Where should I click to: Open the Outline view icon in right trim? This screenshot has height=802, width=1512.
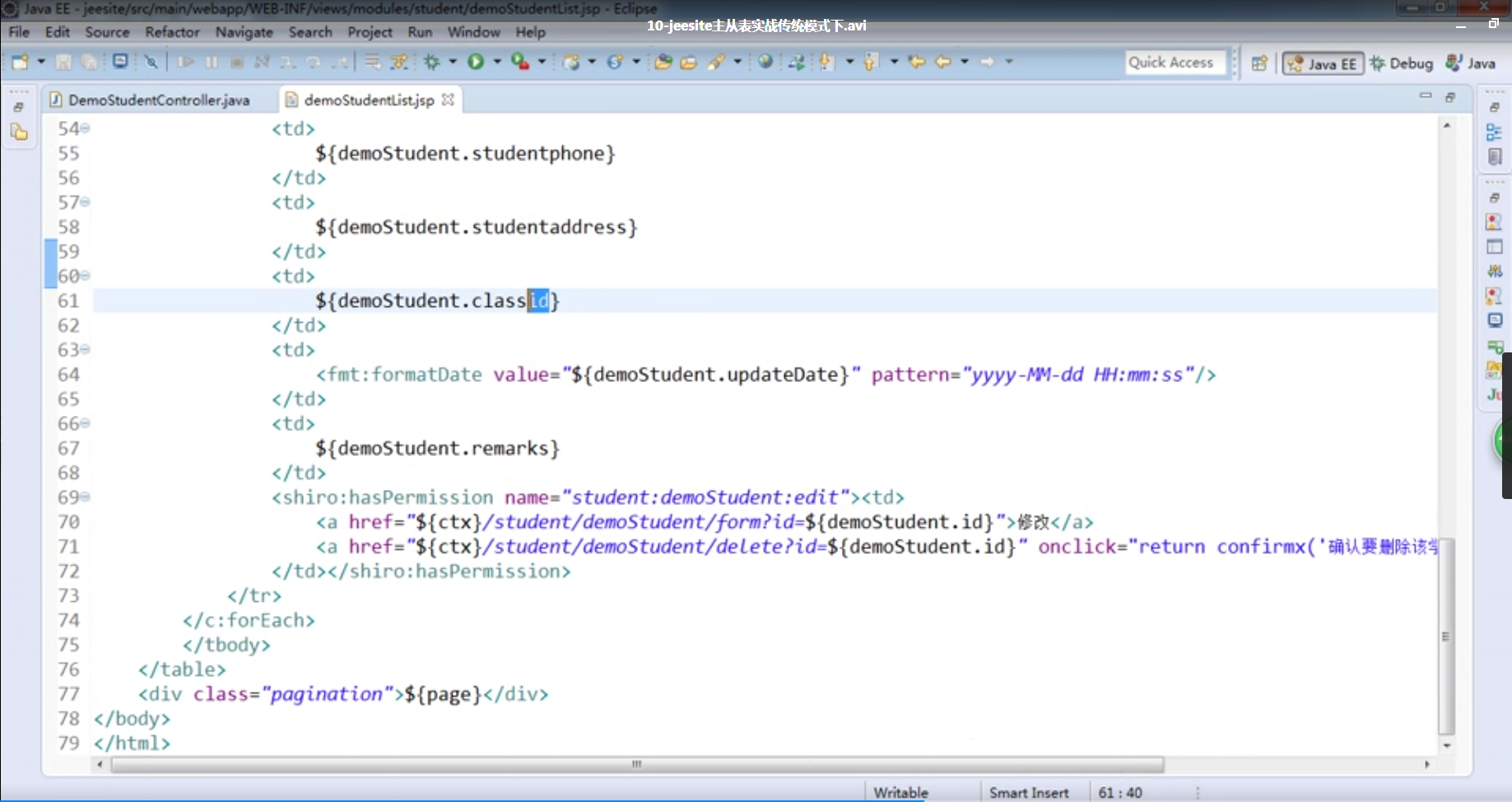(1494, 132)
